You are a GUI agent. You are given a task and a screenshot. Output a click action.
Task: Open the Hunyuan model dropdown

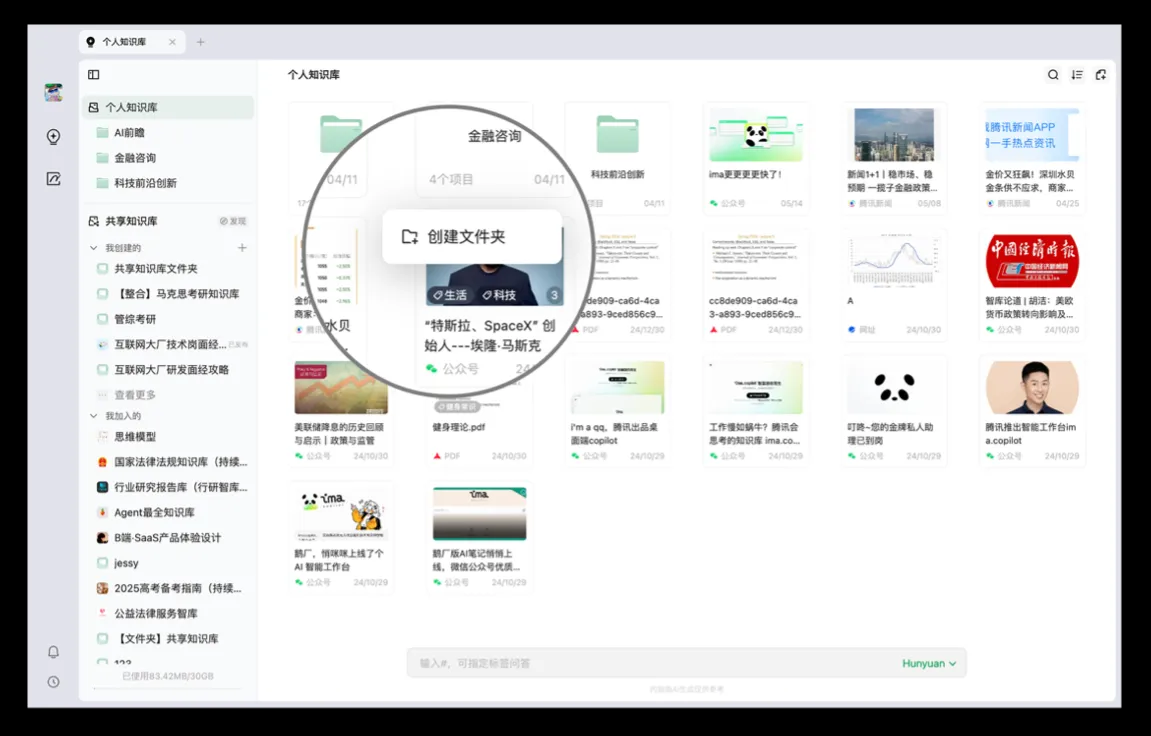(929, 663)
